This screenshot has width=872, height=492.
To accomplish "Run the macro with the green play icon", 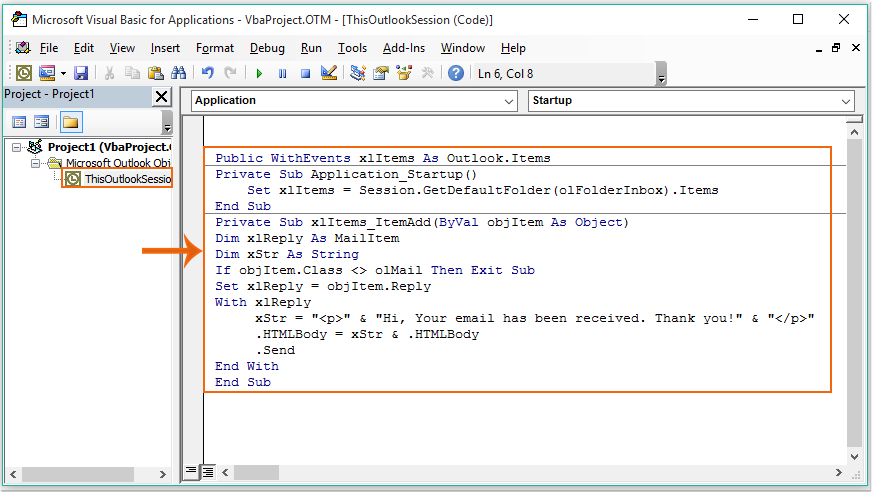I will (259, 73).
